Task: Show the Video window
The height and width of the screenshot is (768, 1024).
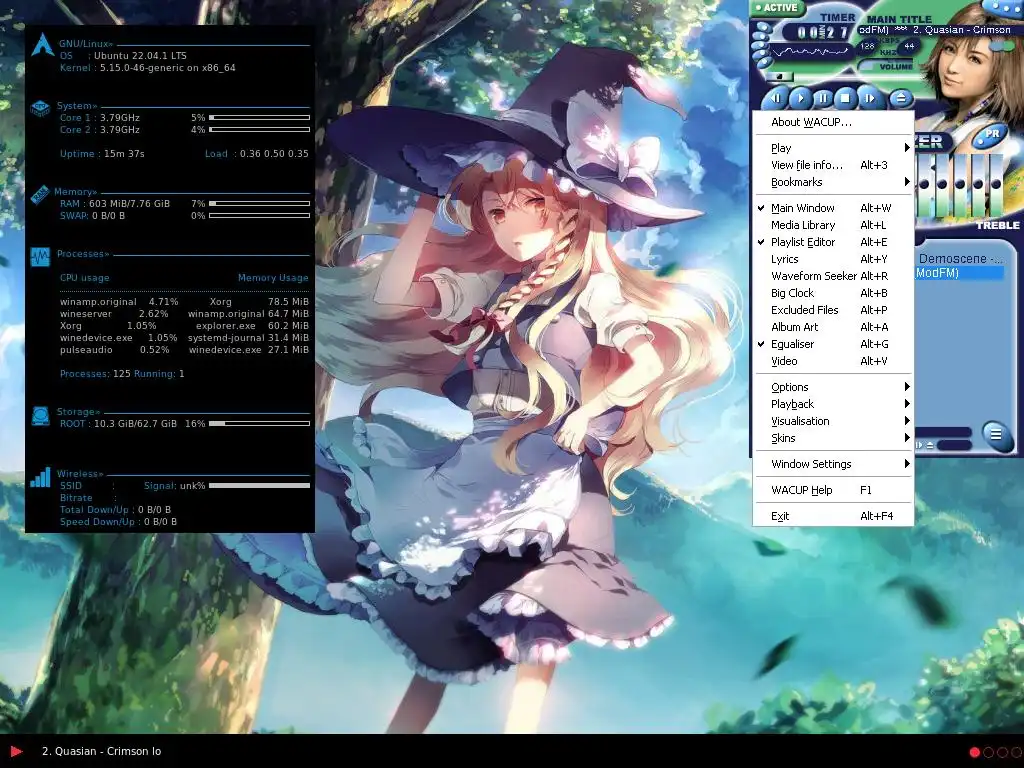Action: pos(833,360)
